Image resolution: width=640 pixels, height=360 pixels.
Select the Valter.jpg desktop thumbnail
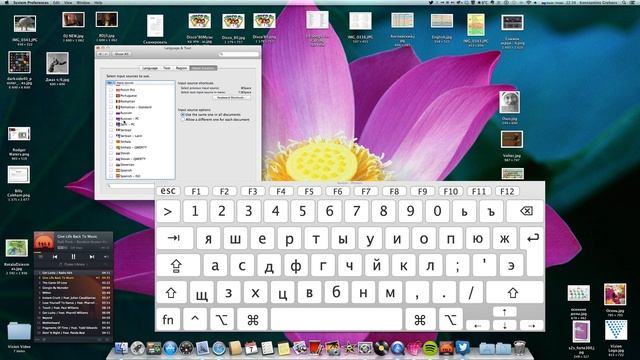coord(512,140)
